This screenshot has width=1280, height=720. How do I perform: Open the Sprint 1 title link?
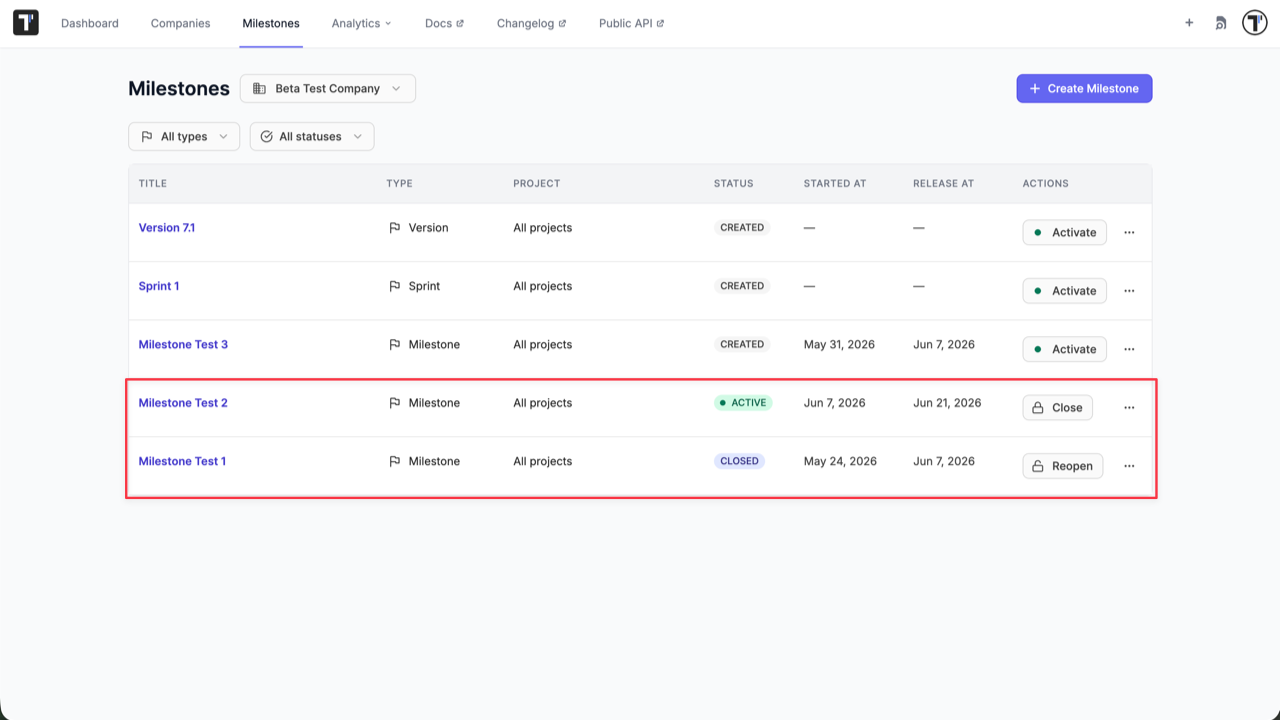coord(159,286)
